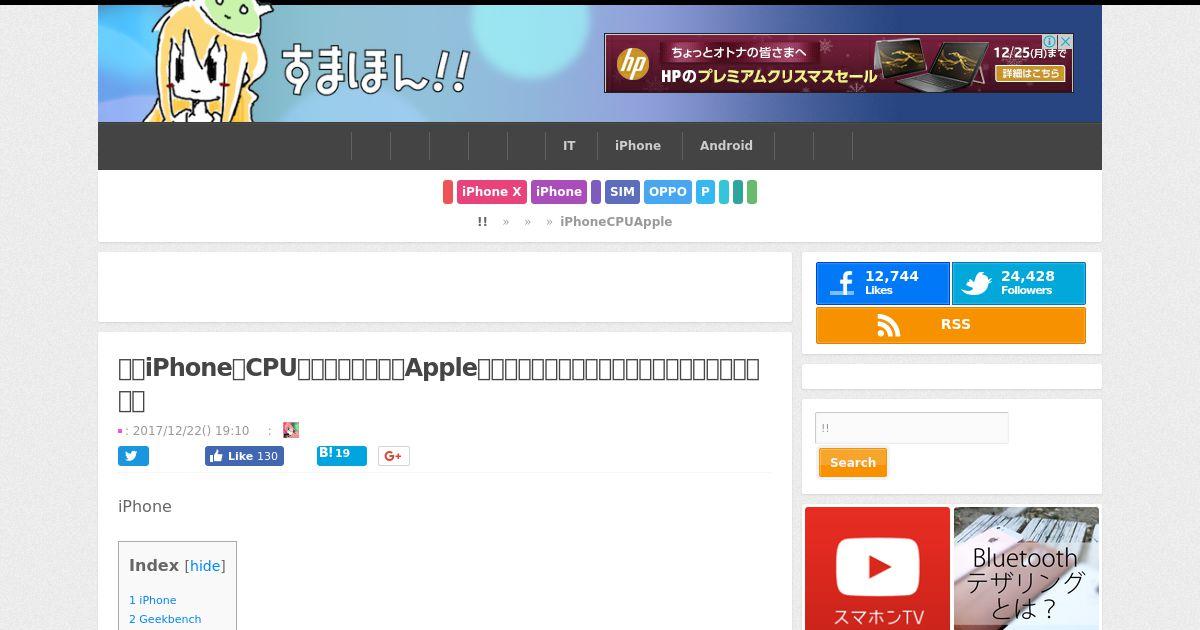Open the IT menu item
Screen dimensions: 1200x630
569,146
